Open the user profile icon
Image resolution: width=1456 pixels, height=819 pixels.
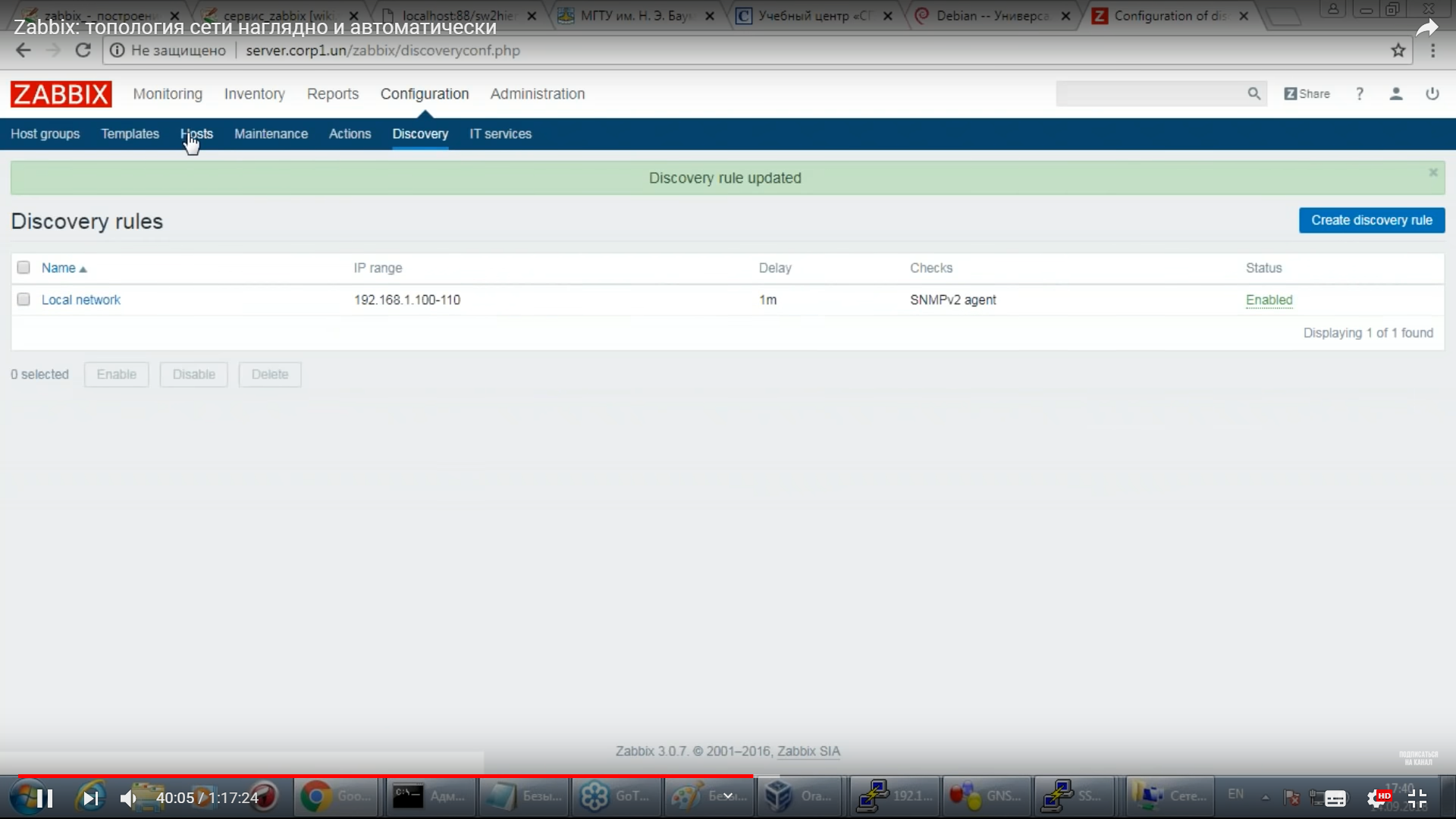[x=1395, y=93]
